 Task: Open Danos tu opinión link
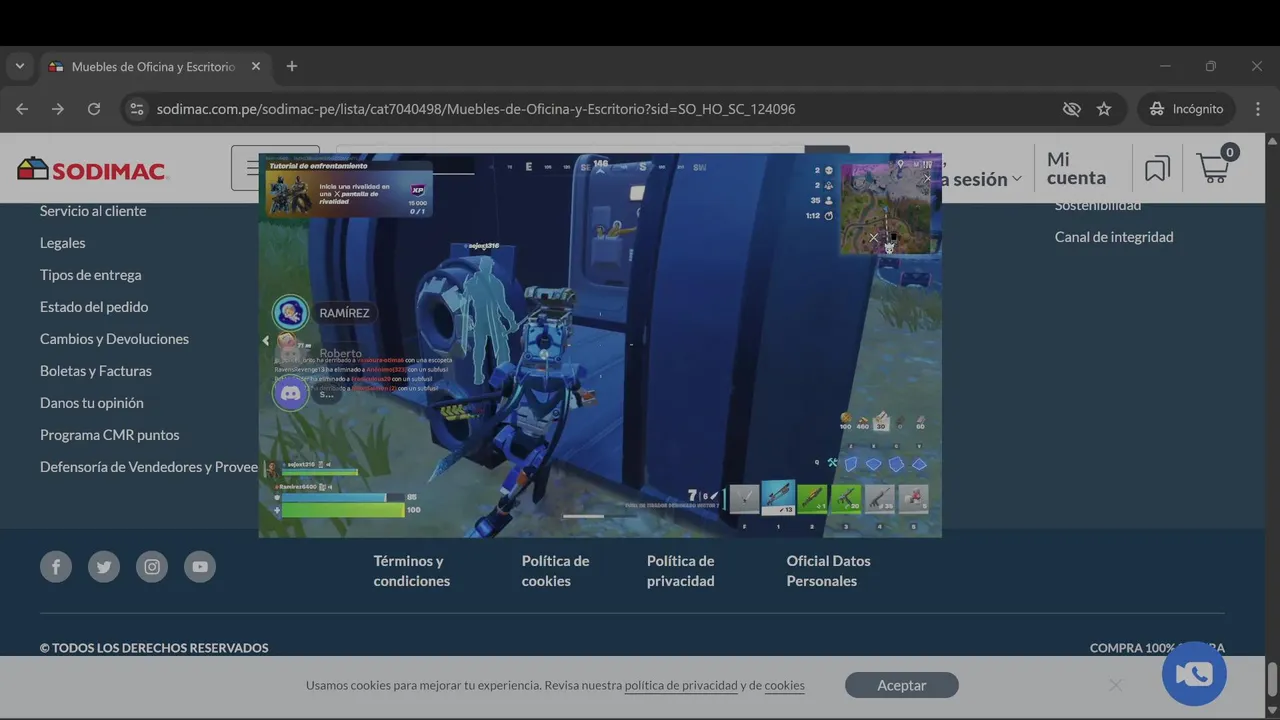click(x=92, y=403)
